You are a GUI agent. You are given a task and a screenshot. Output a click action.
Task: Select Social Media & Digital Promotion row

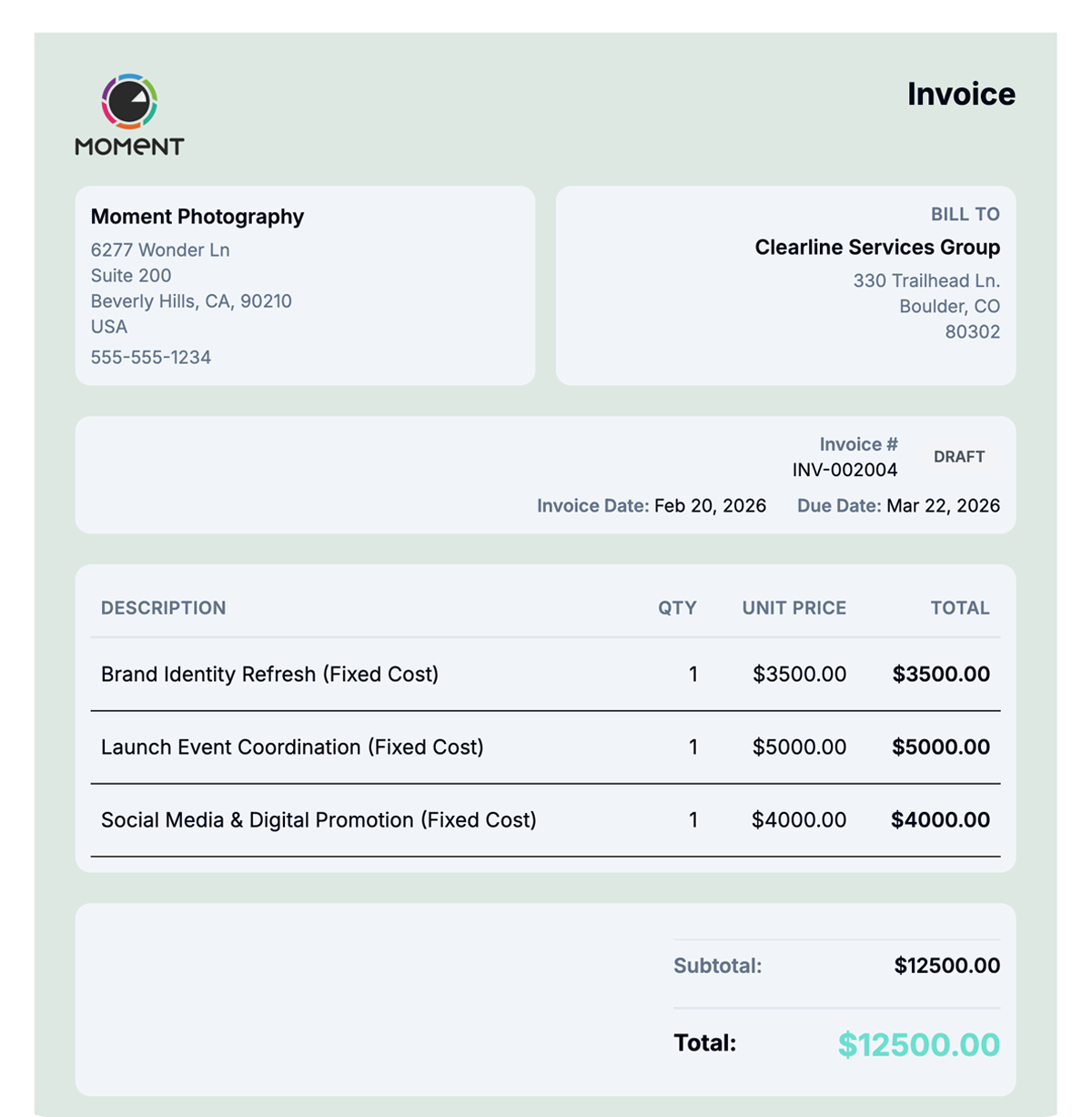(545, 820)
